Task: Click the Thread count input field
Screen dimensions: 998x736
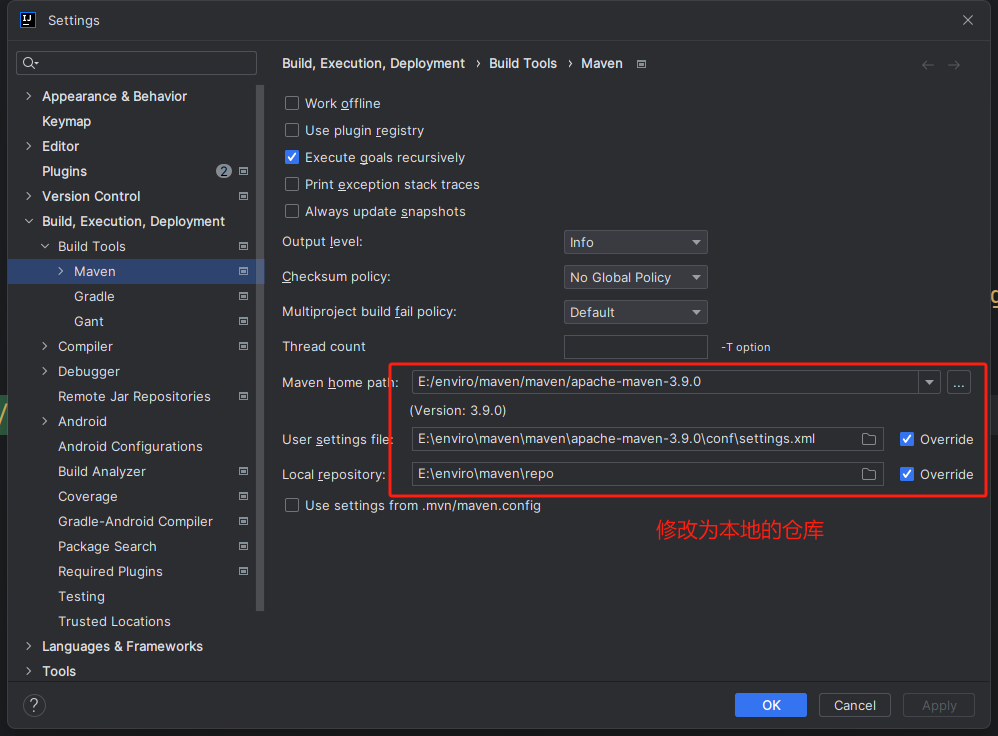Action: pos(635,347)
